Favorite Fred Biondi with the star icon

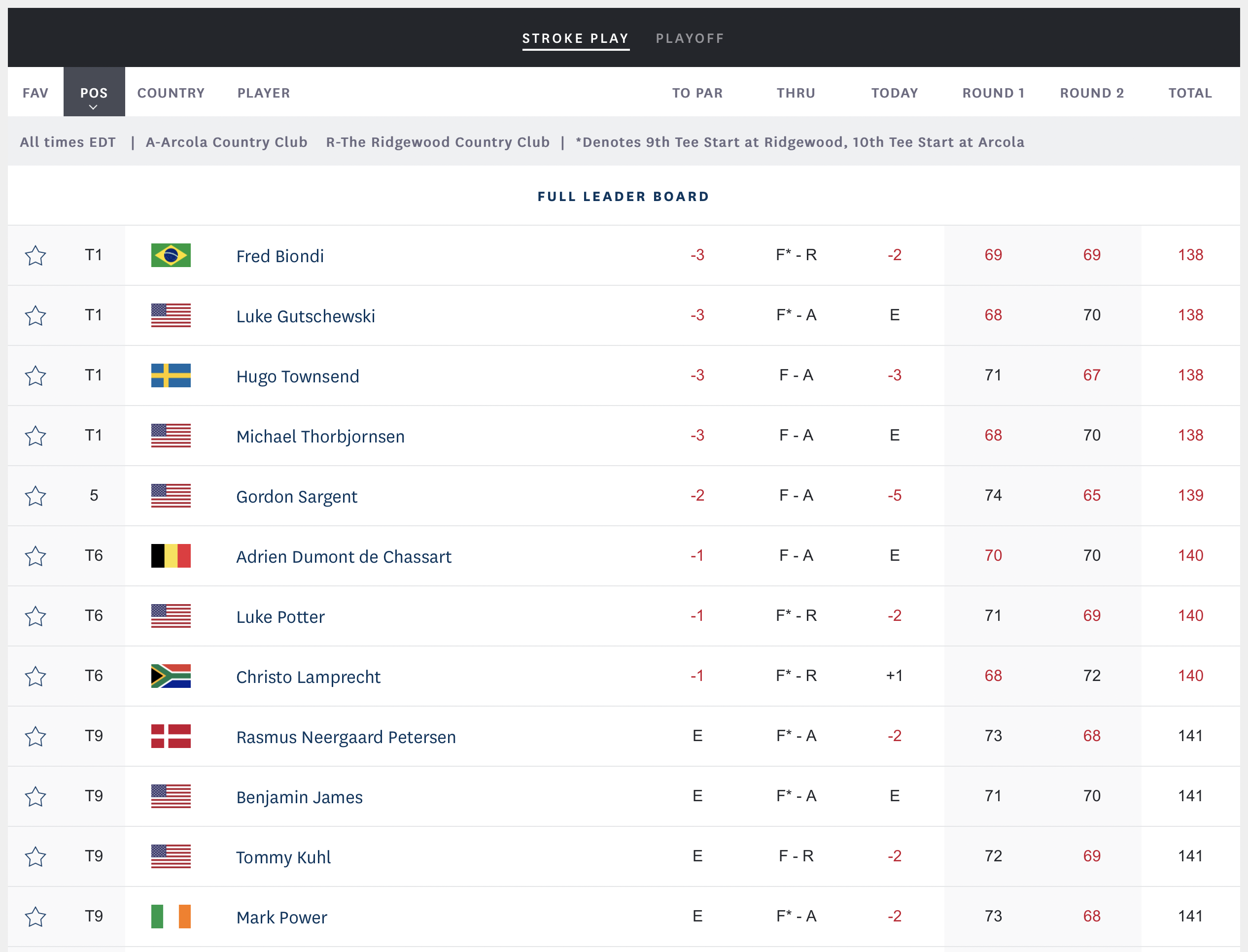pyautogui.click(x=35, y=256)
